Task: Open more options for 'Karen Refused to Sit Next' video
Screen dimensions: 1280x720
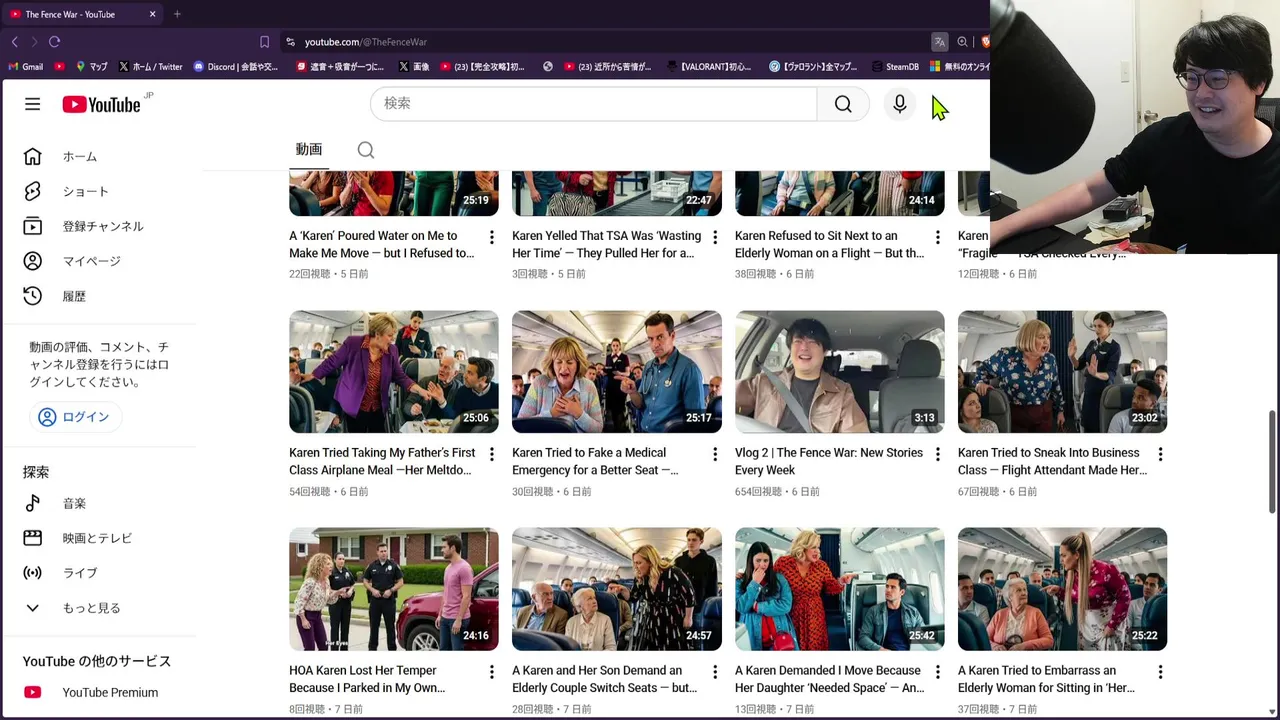Action: (x=937, y=237)
